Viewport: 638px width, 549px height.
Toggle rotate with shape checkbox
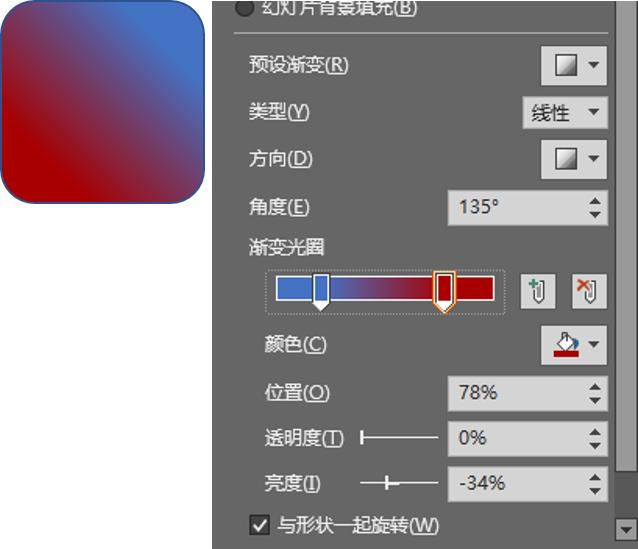click(259, 525)
